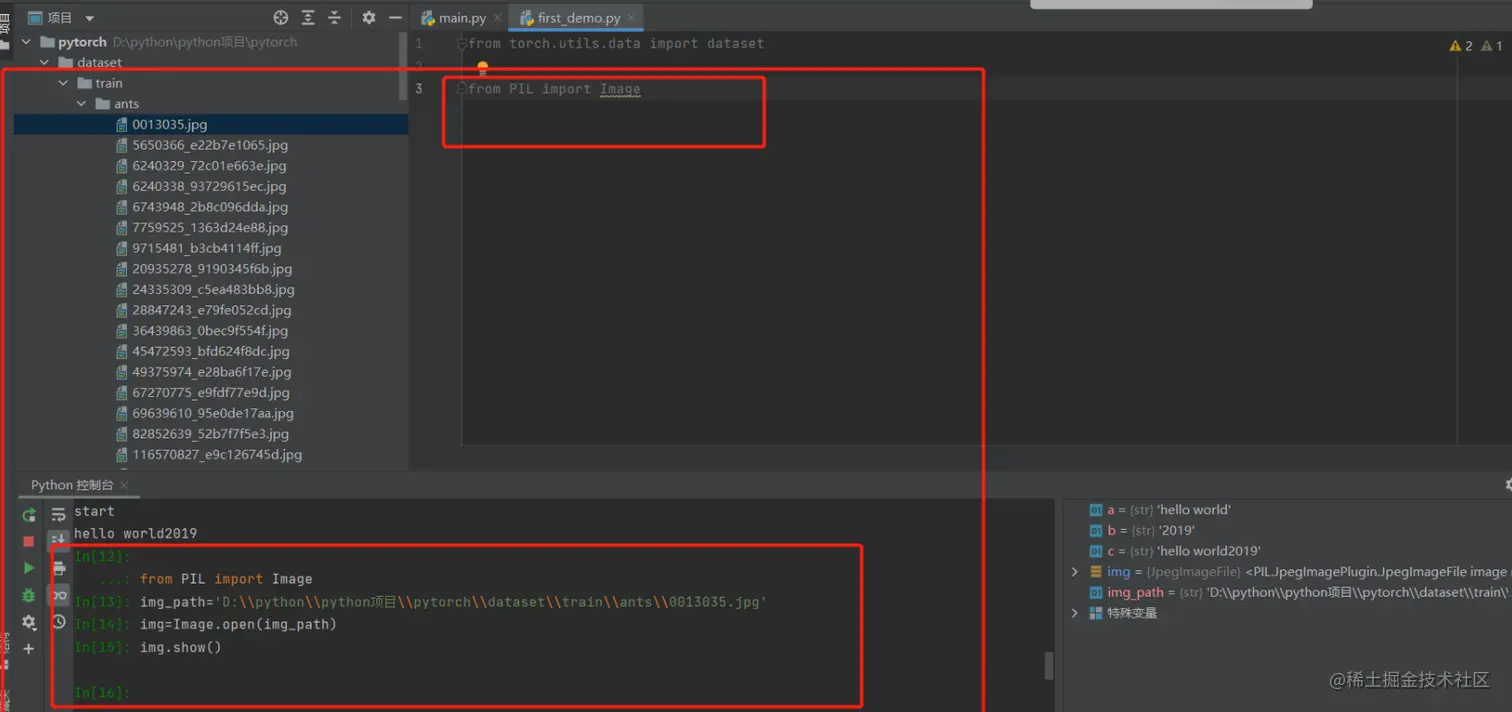Click the intention lightbulb in editor
The height and width of the screenshot is (712, 1512).
[482, 68]
